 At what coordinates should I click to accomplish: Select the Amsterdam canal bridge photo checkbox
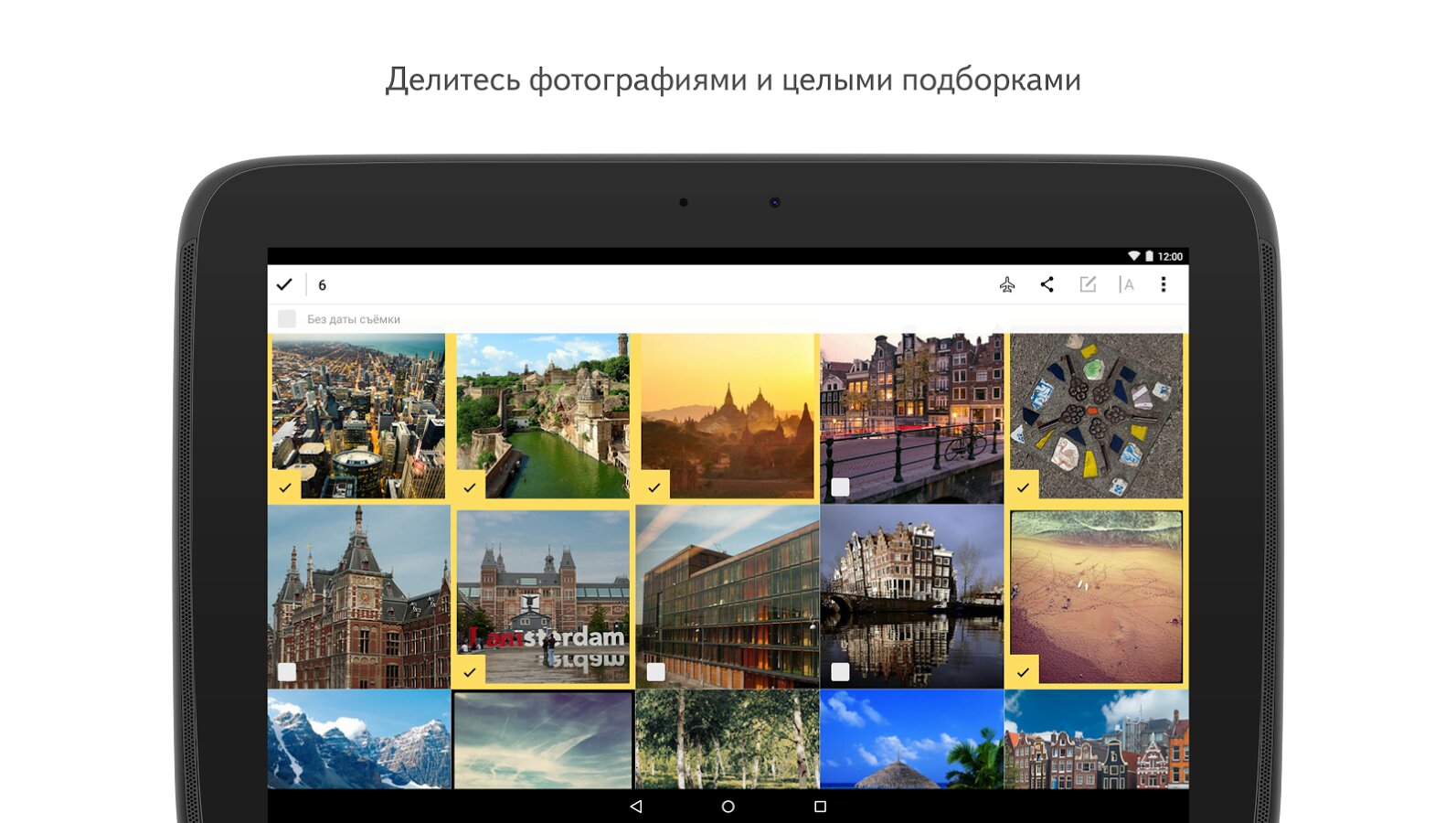tap(840, 487)
